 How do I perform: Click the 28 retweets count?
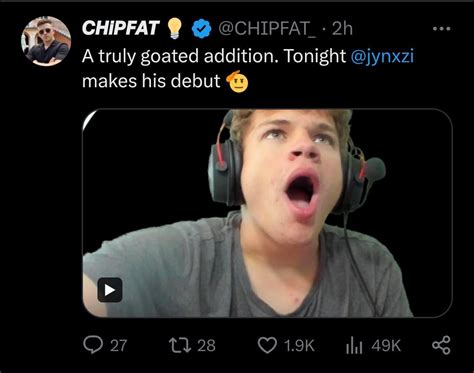(206, 345)
